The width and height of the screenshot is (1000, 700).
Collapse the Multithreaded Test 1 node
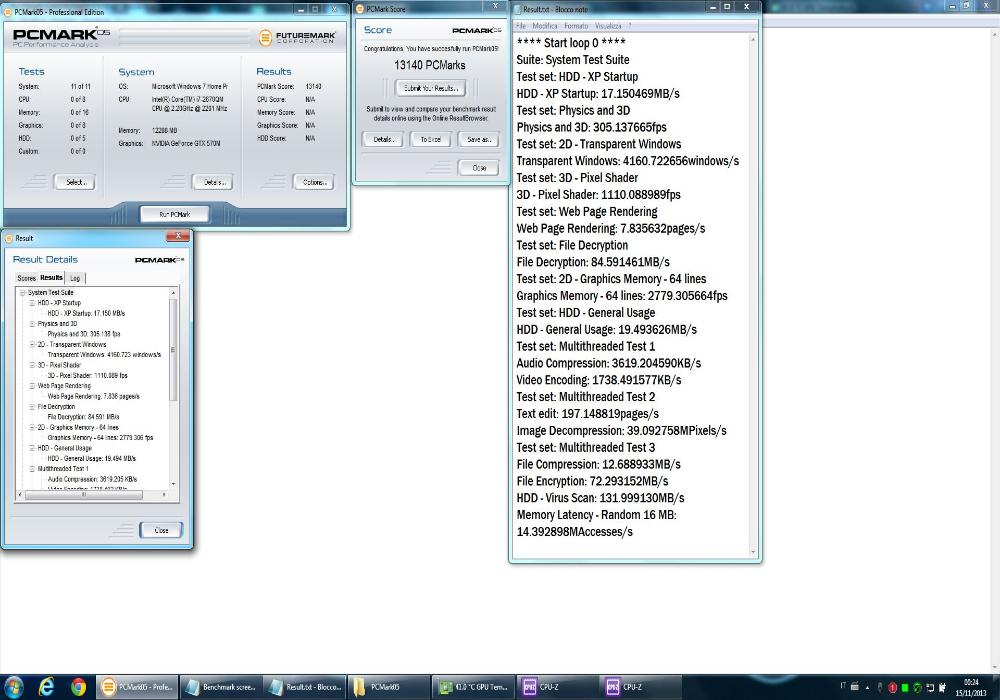point(32,469)
